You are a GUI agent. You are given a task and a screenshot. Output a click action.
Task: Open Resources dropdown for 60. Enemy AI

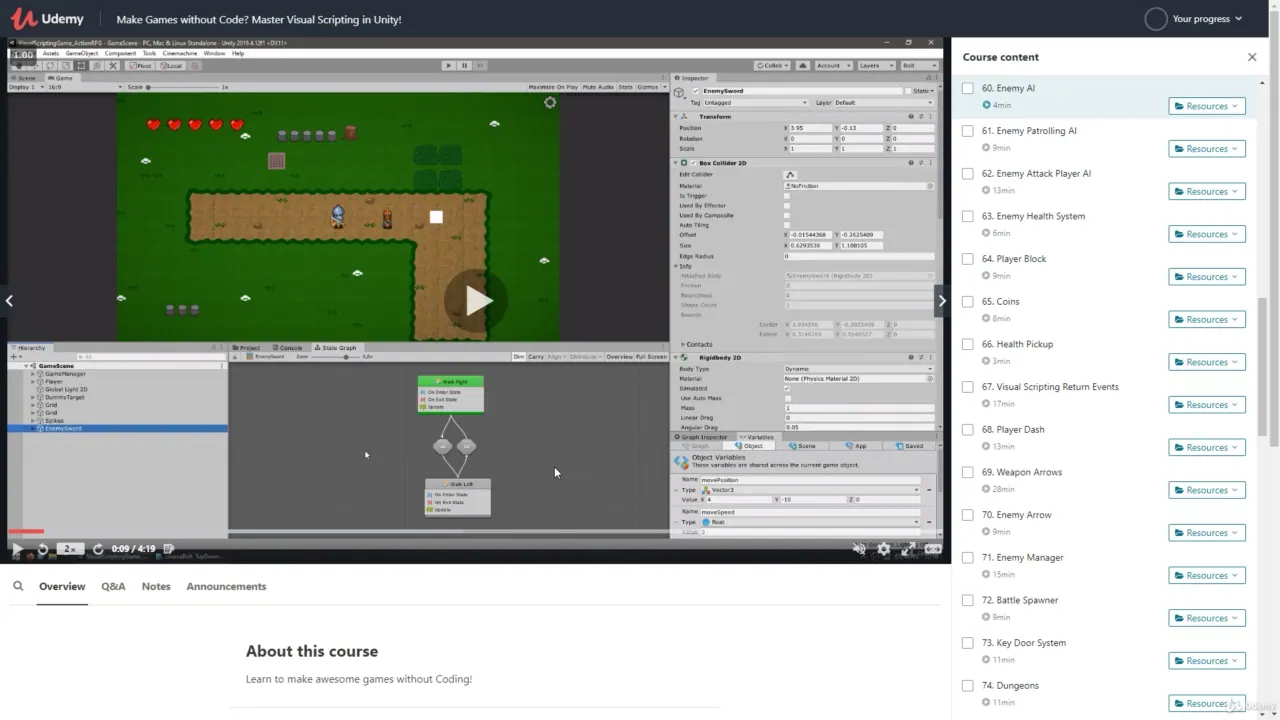[x=1207, y=106]
